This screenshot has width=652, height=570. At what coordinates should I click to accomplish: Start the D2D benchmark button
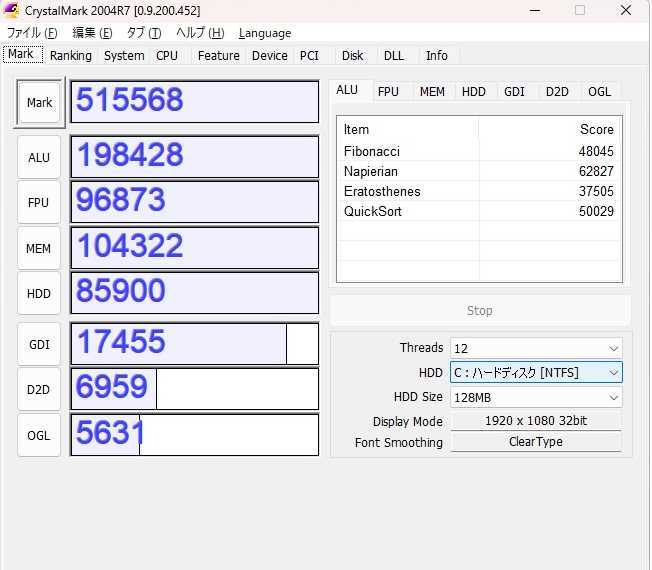pos(39,389)
